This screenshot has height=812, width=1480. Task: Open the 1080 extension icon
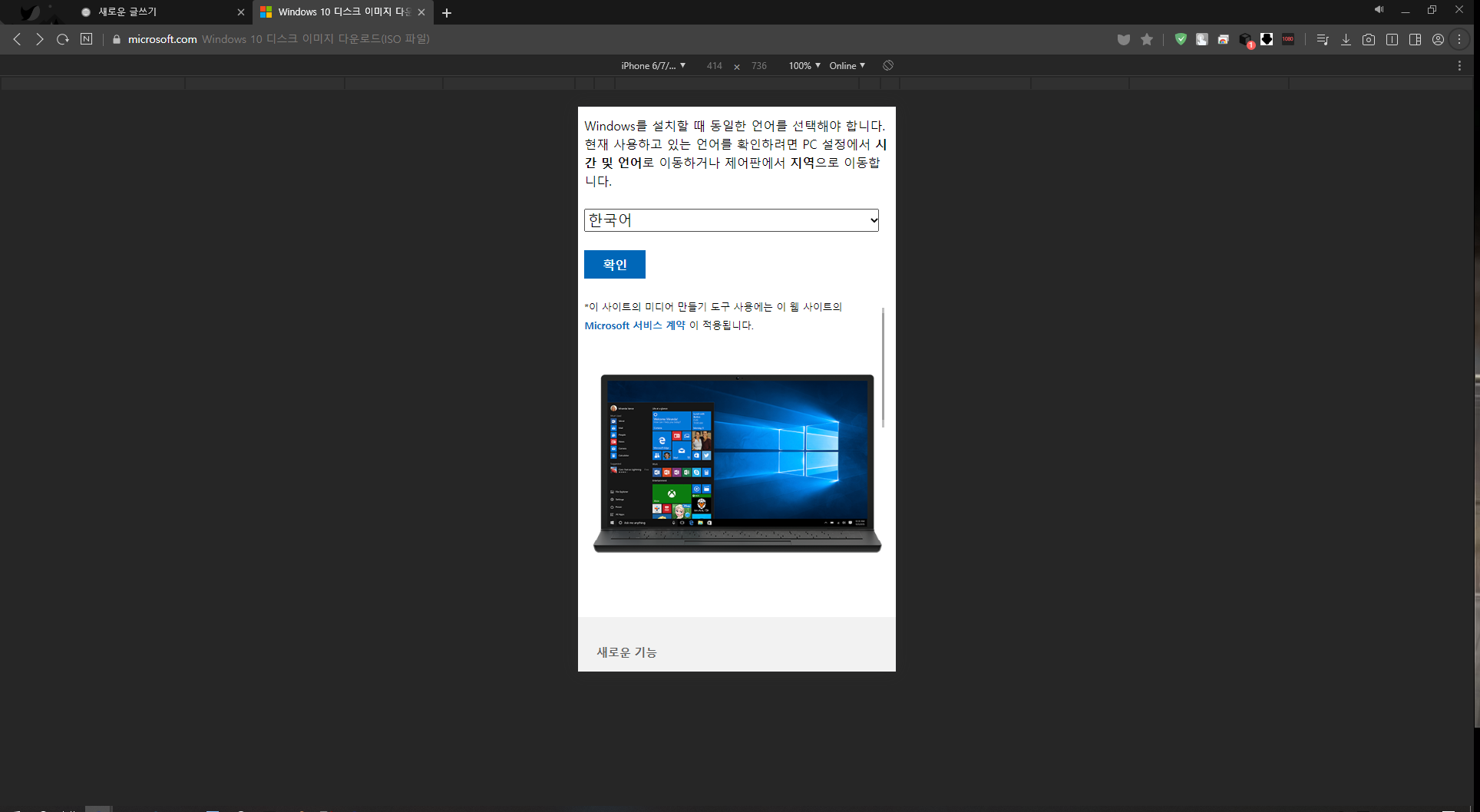1288,39
